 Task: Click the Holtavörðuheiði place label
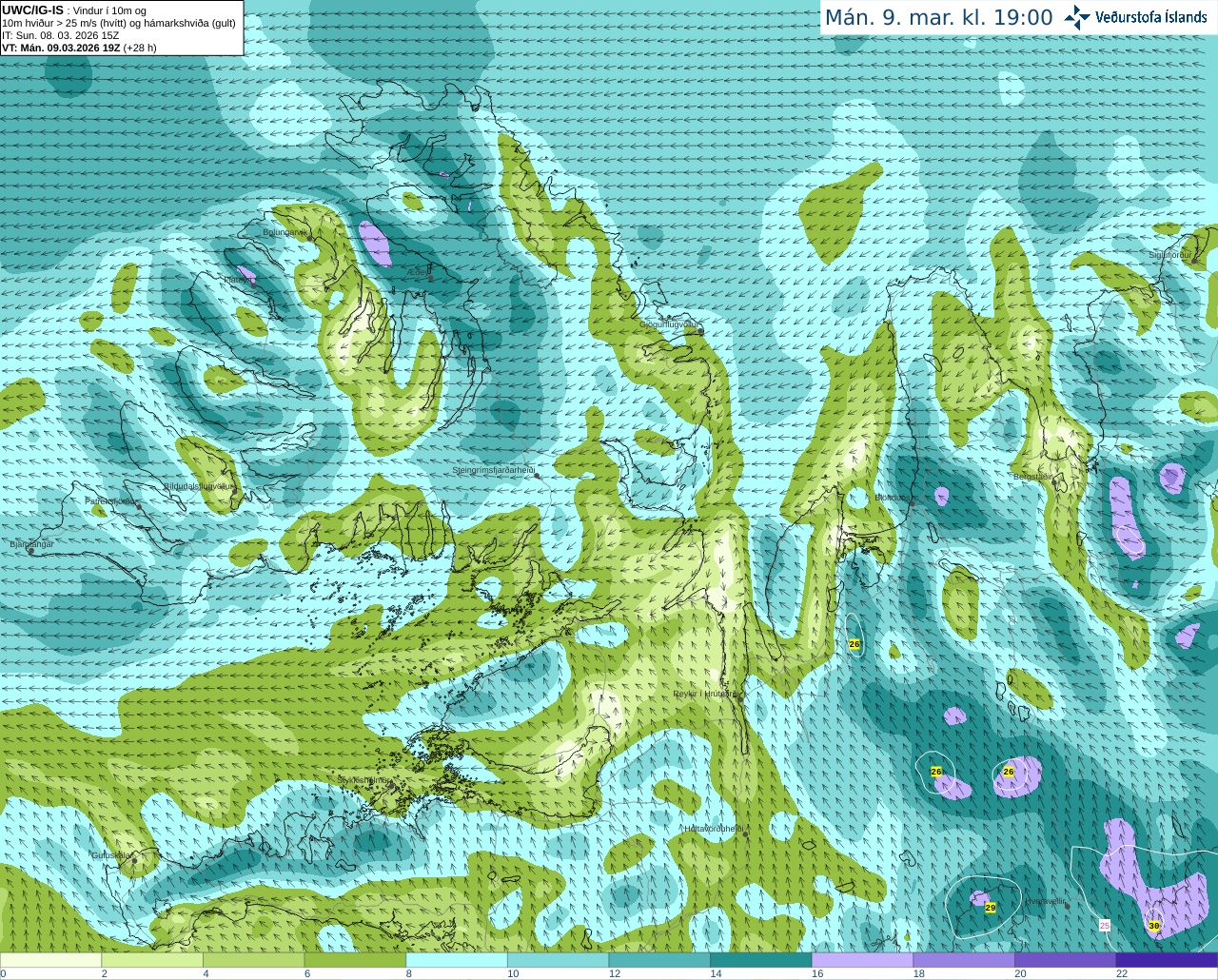point(714,829)
